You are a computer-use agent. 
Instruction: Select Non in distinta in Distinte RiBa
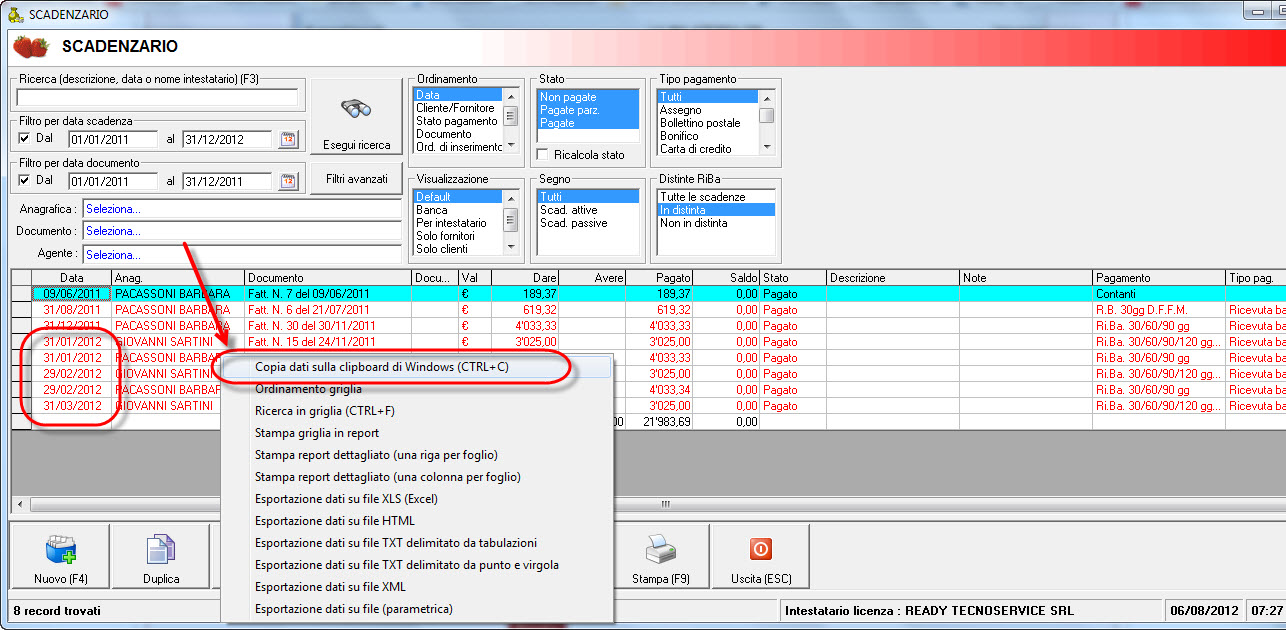click(716, 223)
